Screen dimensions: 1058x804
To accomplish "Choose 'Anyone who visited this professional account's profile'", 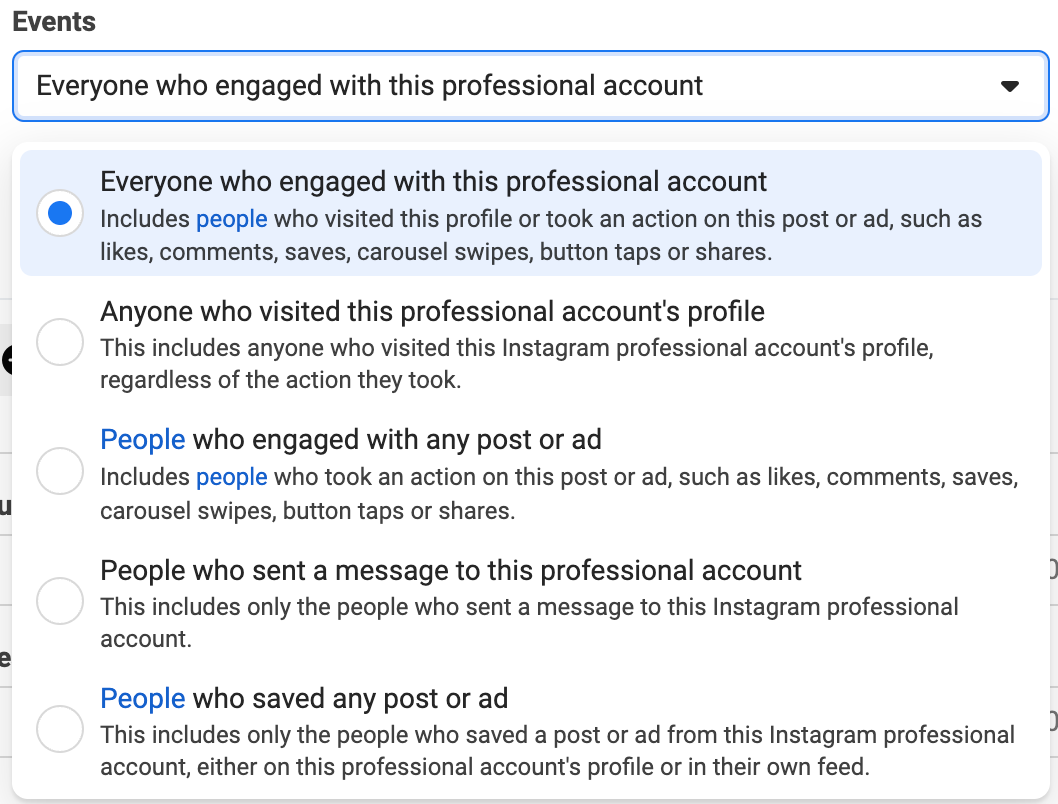I will point(60,342).
